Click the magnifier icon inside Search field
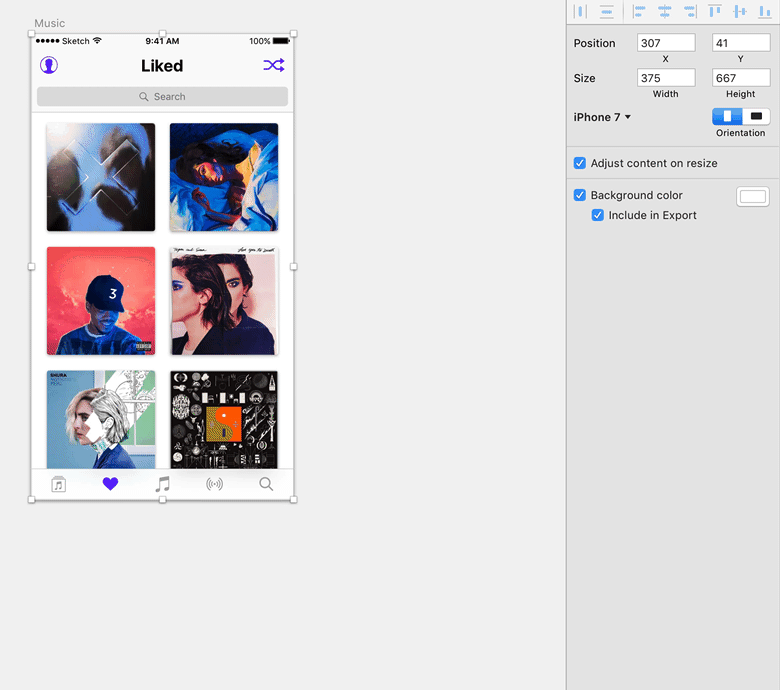 point(144,97)
